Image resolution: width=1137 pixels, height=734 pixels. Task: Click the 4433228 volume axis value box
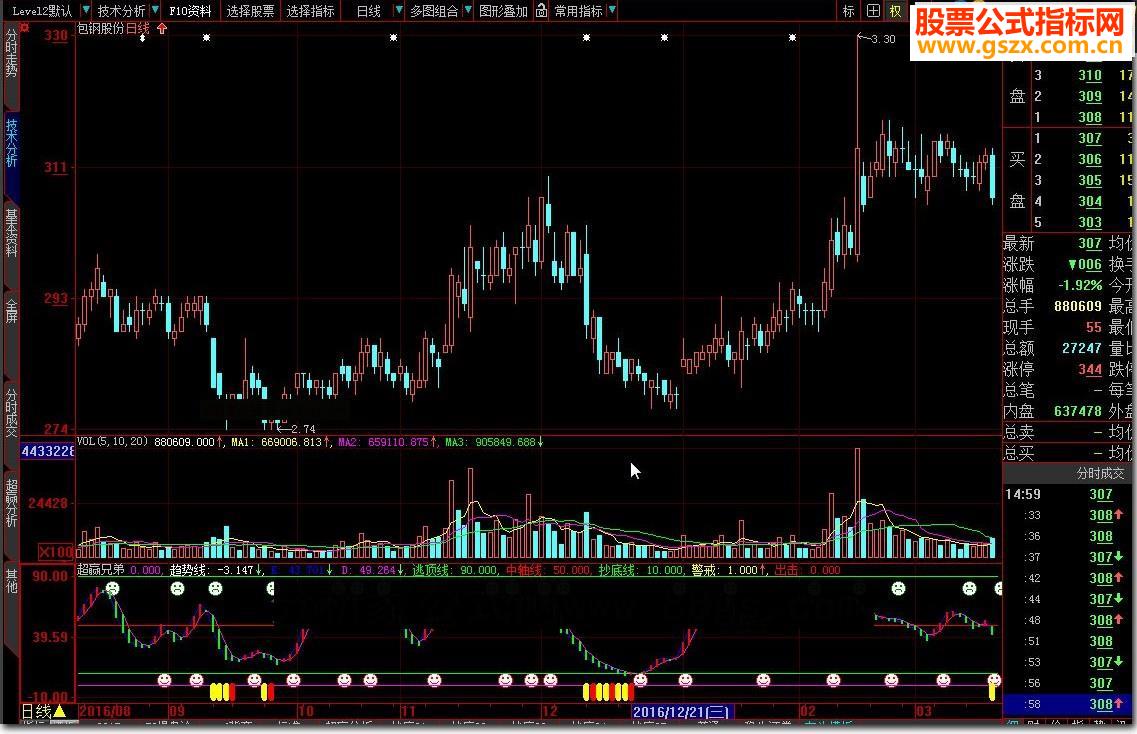47,451
